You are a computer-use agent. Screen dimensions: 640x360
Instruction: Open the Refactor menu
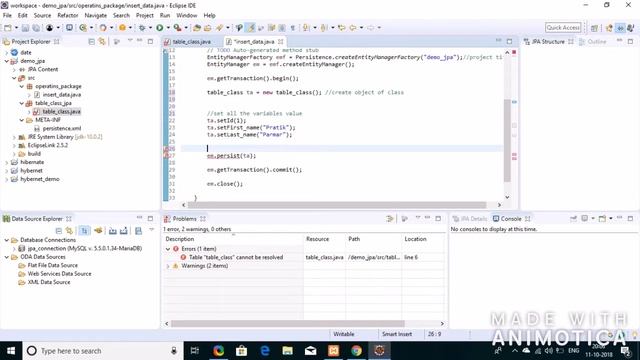click(x=68, y=16)
